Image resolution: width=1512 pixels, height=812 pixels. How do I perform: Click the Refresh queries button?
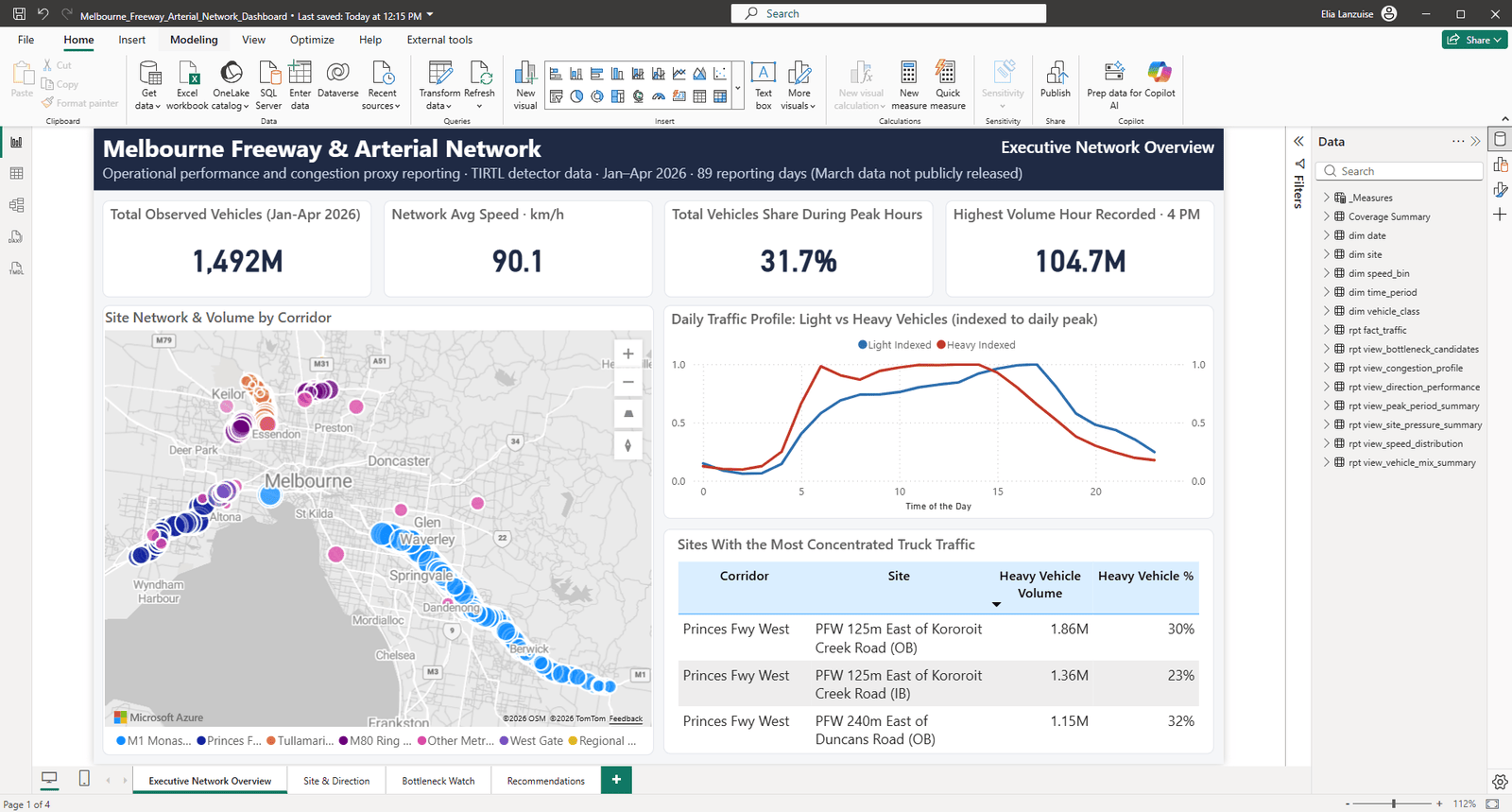479,85
